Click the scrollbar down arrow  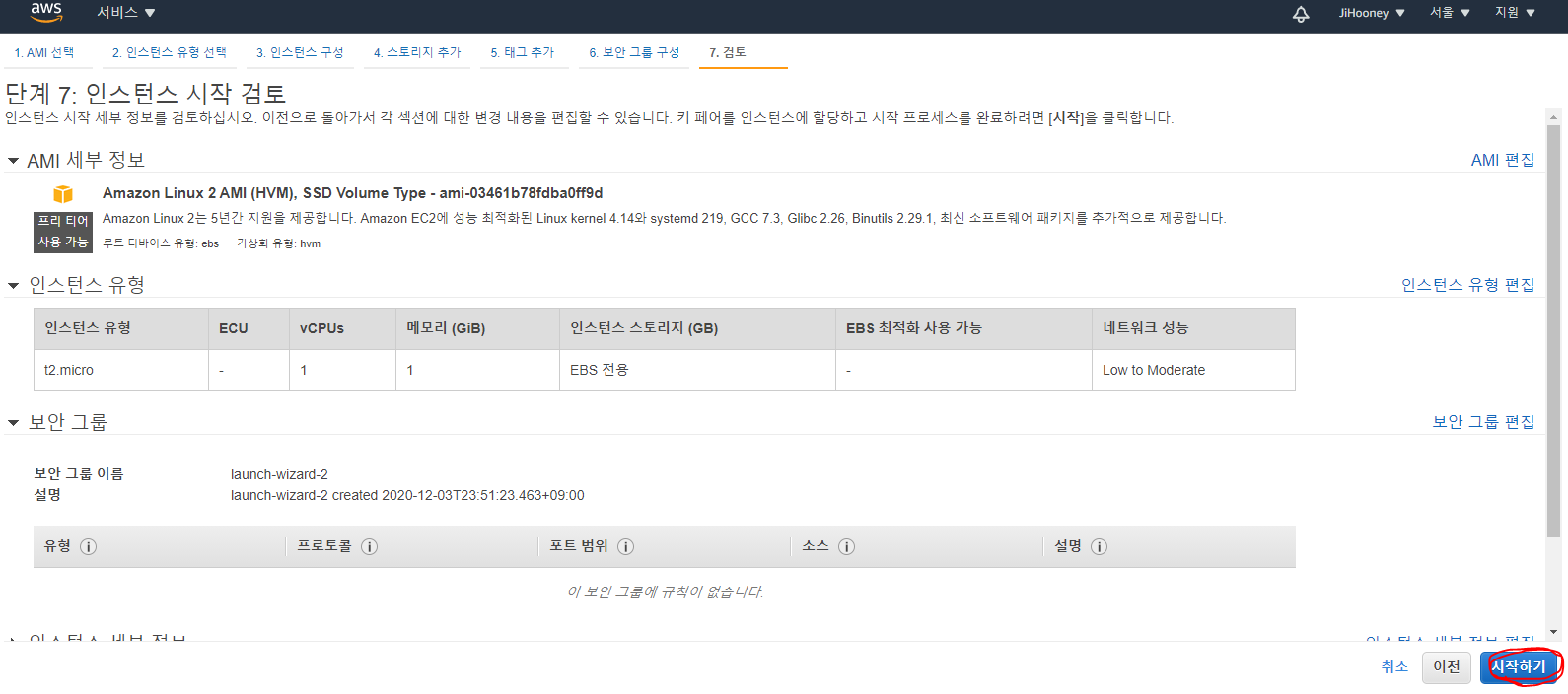pyautogui.click(x=1553, y=632)
